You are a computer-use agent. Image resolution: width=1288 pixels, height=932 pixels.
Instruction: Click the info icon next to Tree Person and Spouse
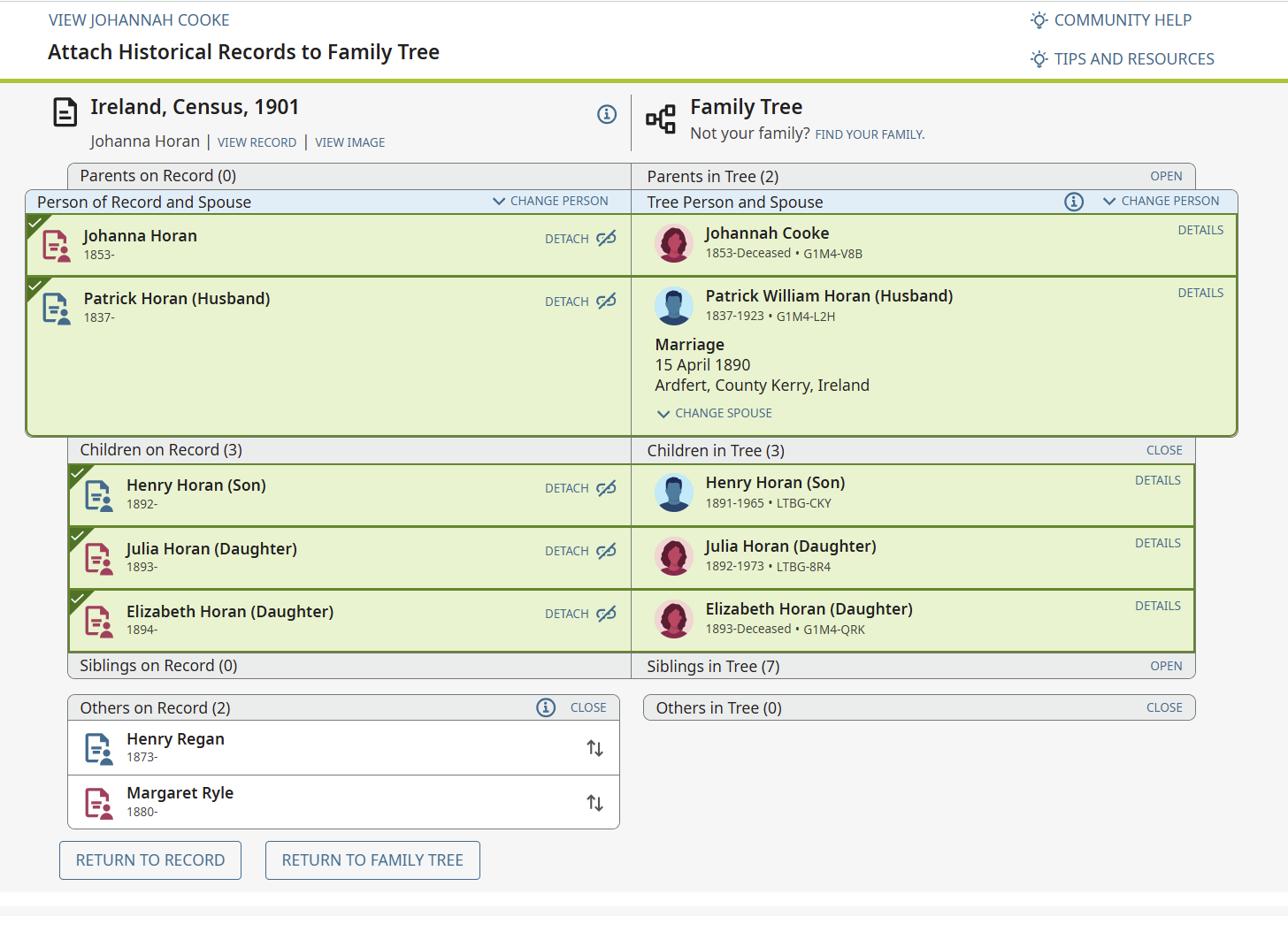click(1074, 202)
